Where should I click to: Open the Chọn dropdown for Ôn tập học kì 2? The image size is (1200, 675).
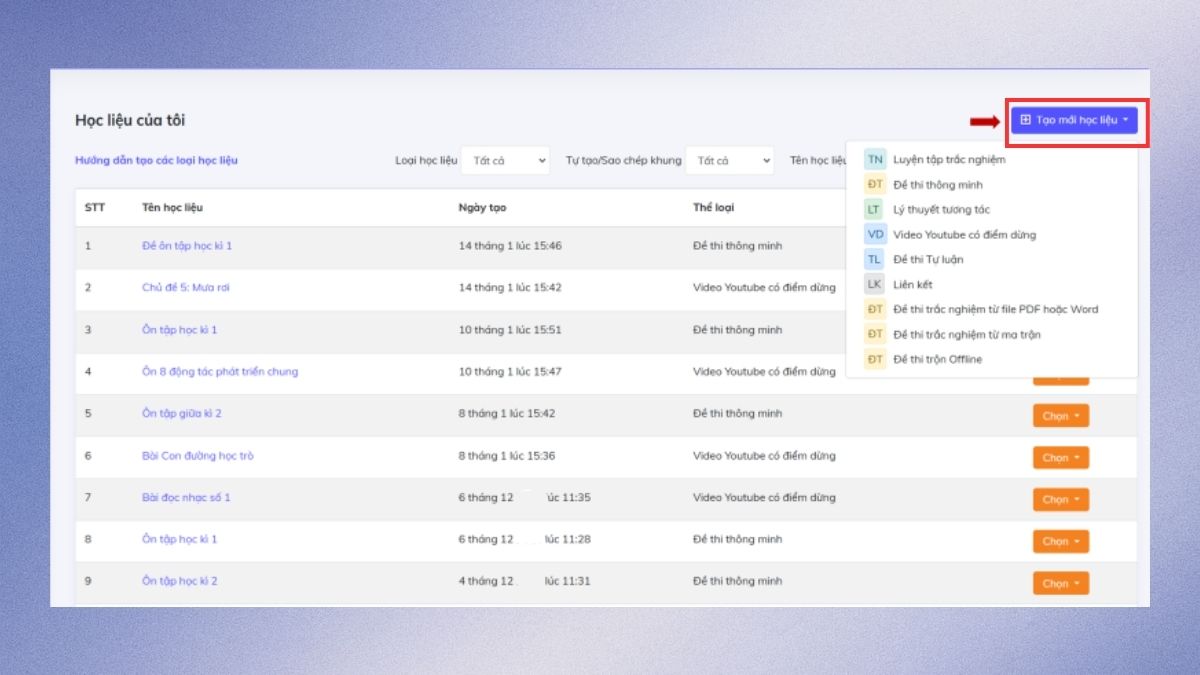click(x=1061, y=584)
